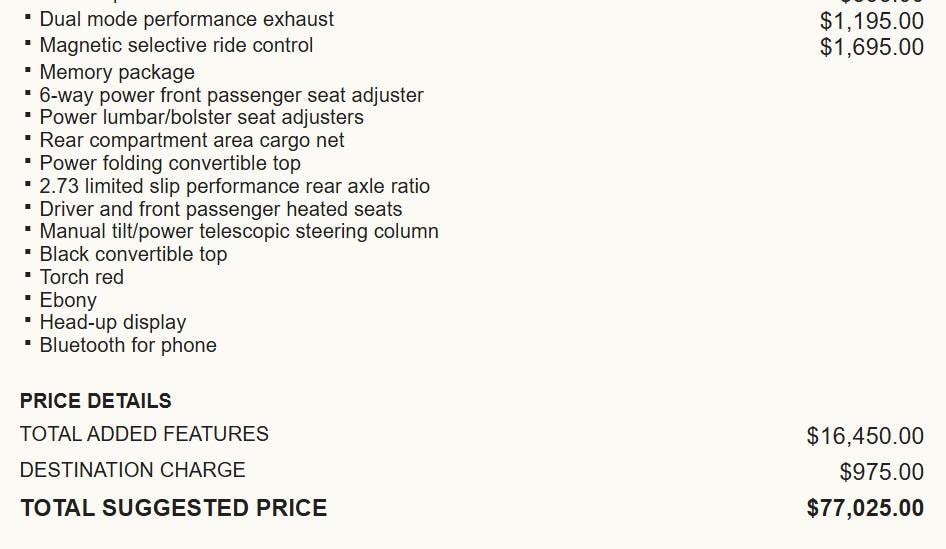Click Manual tilt/power telescopic steering column
This screenshot has width=946, height=549.
coord(239,231)
